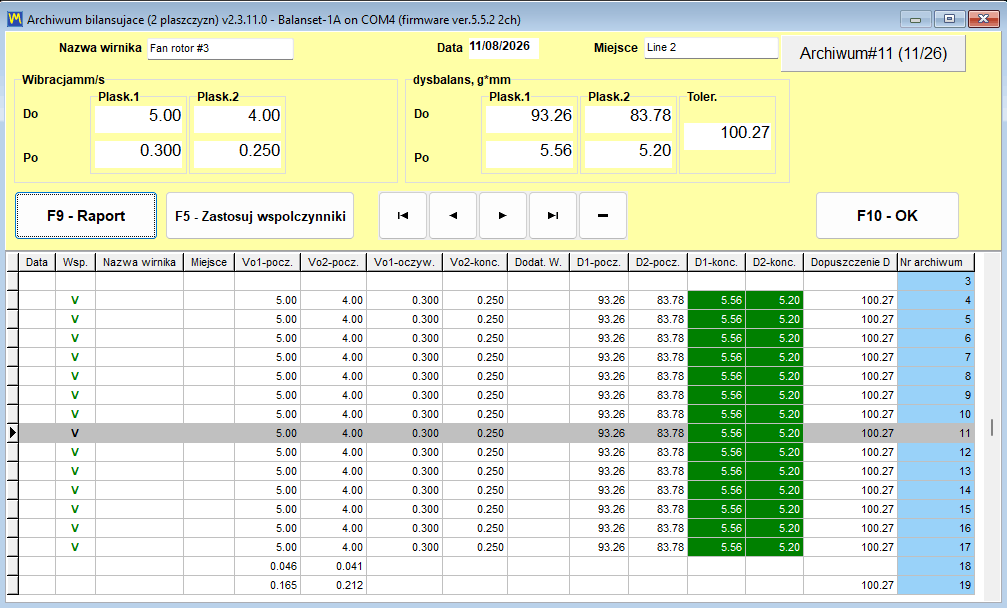Viewport: 1007px width, 608px height.
Task: Open F9 - Raport
Action: (86, 216)
